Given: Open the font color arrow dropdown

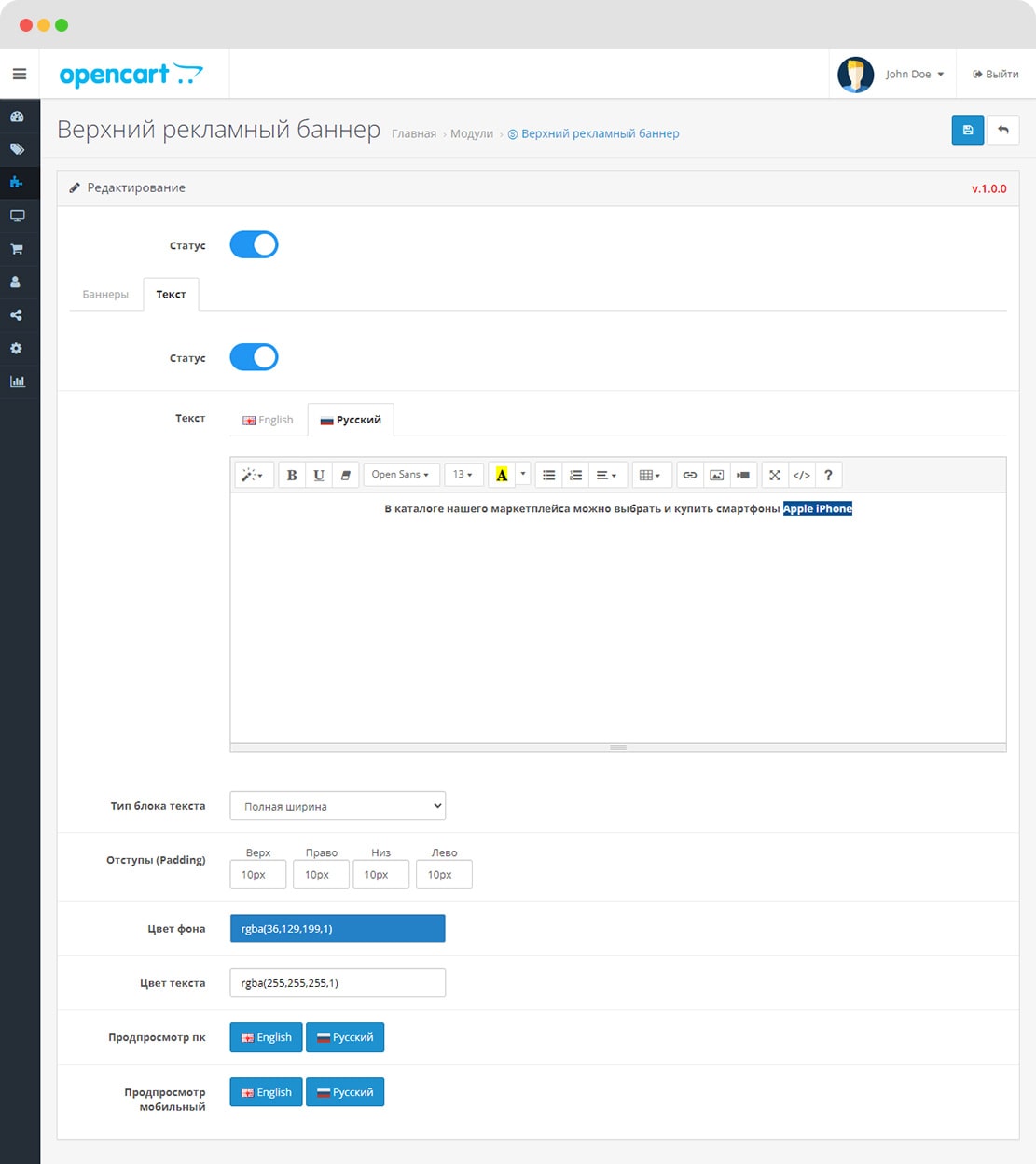Looking at the screenshot, I should (x=523, y=475).
